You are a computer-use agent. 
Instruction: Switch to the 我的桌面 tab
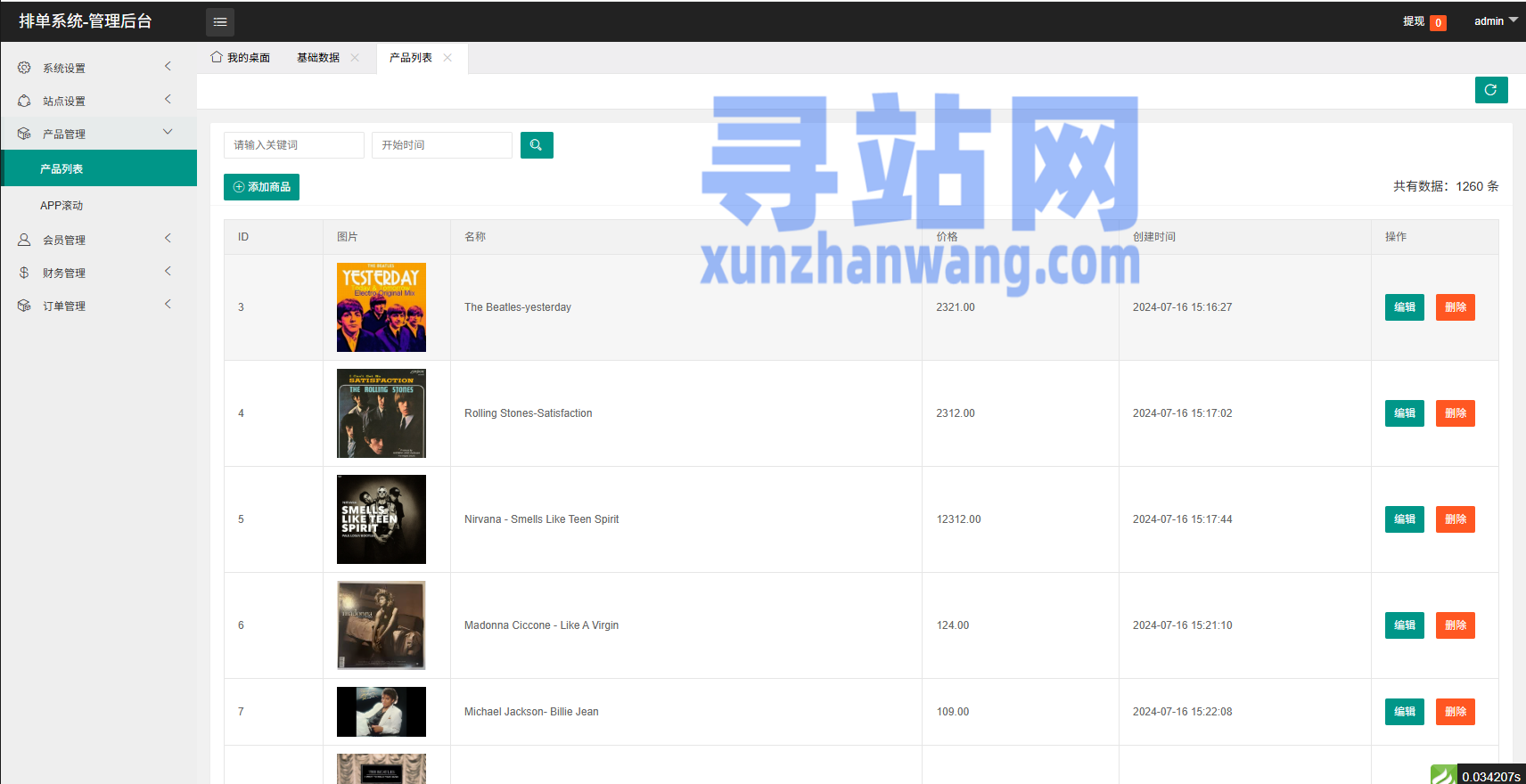[241, 58]
